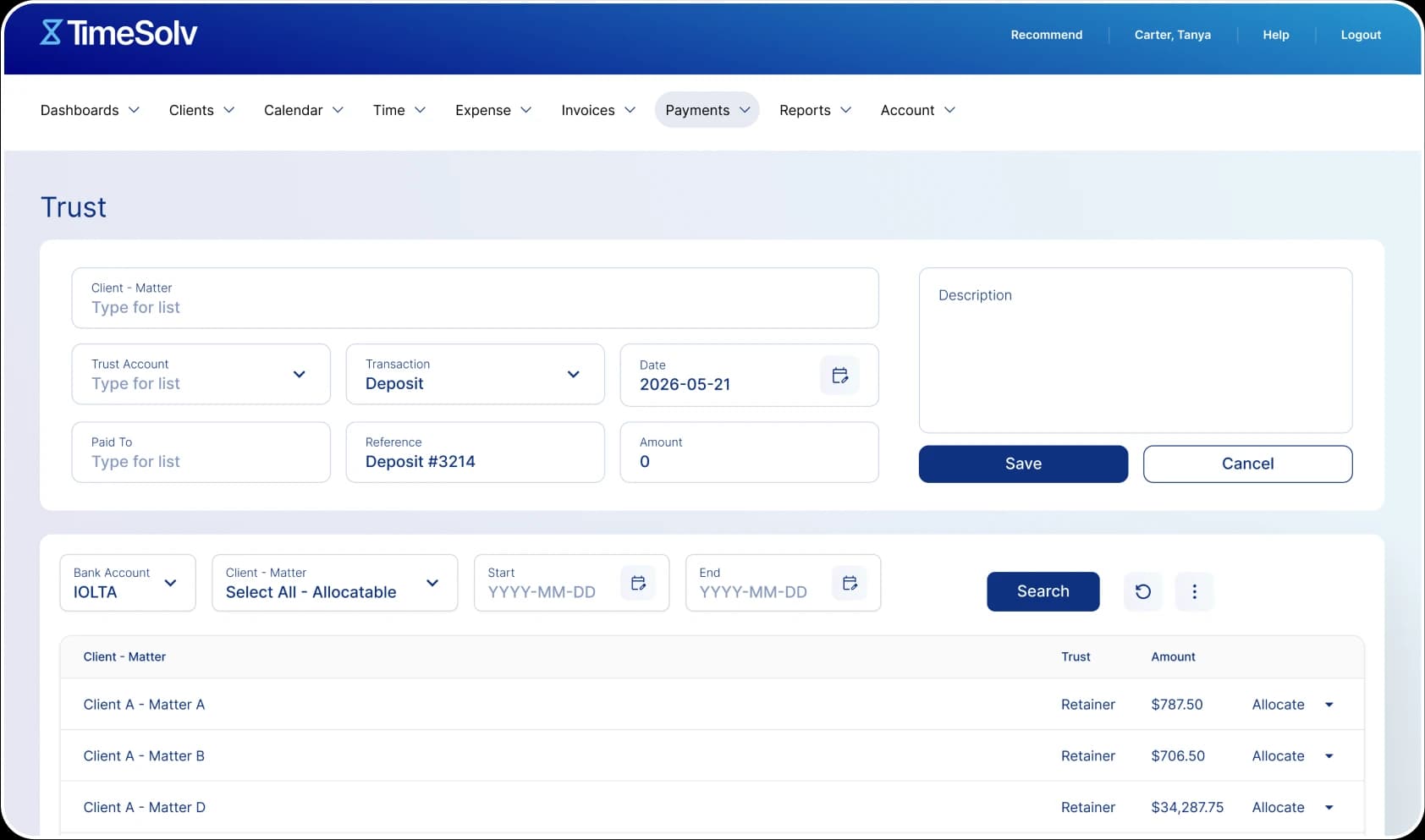Change the Bank Account from IOLTA
Image resolution: width=1425 pixels, height=840 pixels.
coord(170,583)
